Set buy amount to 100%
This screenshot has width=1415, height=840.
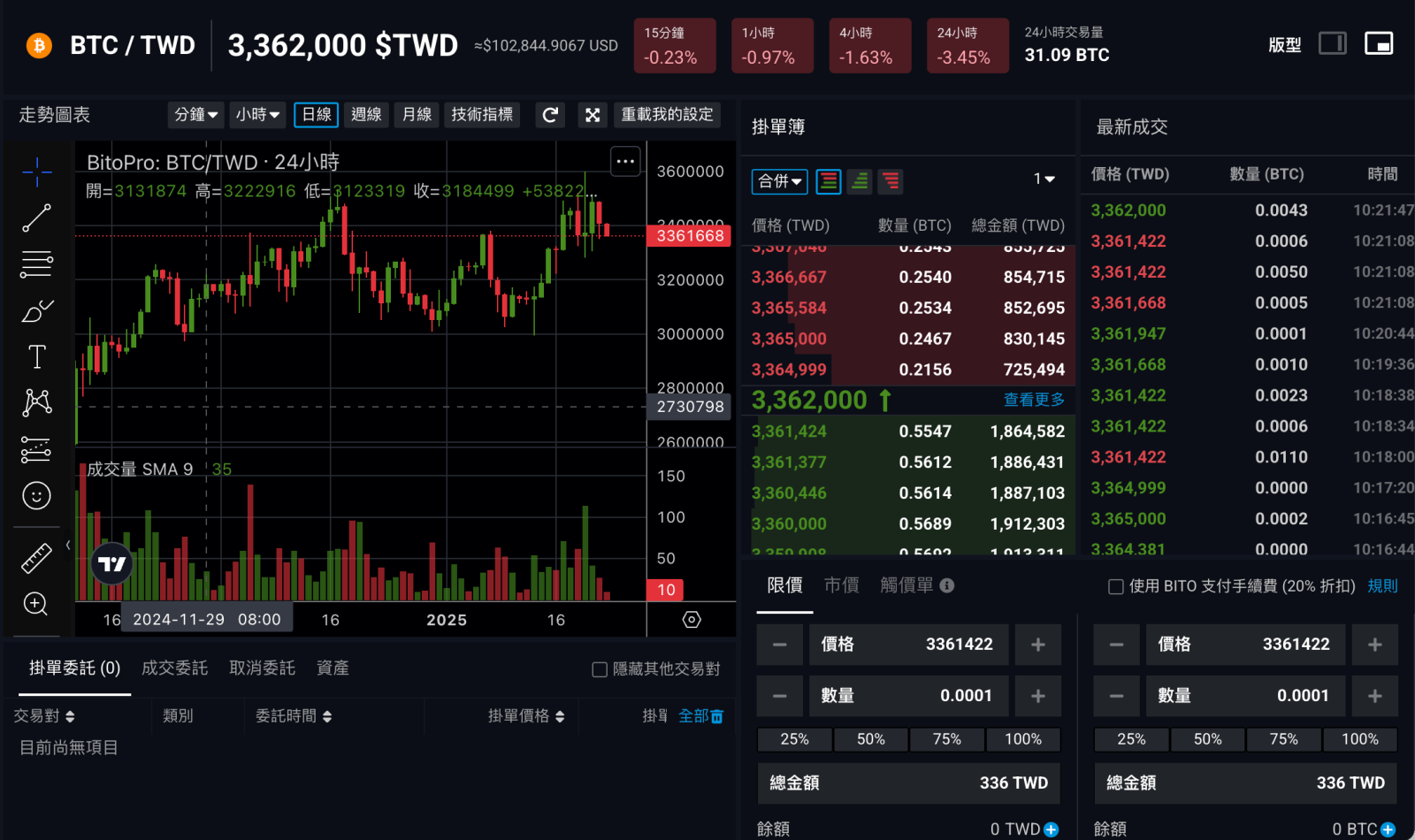click(1022, 739)
